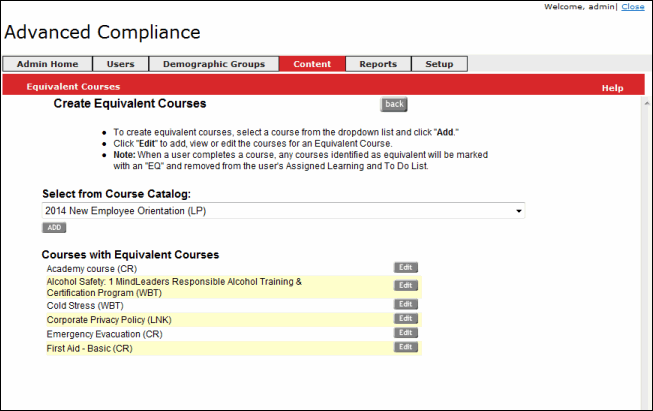This screenshot has width=653, height=411.
Task: Open the Demographic Groups tab
Action: click(213, 64)
